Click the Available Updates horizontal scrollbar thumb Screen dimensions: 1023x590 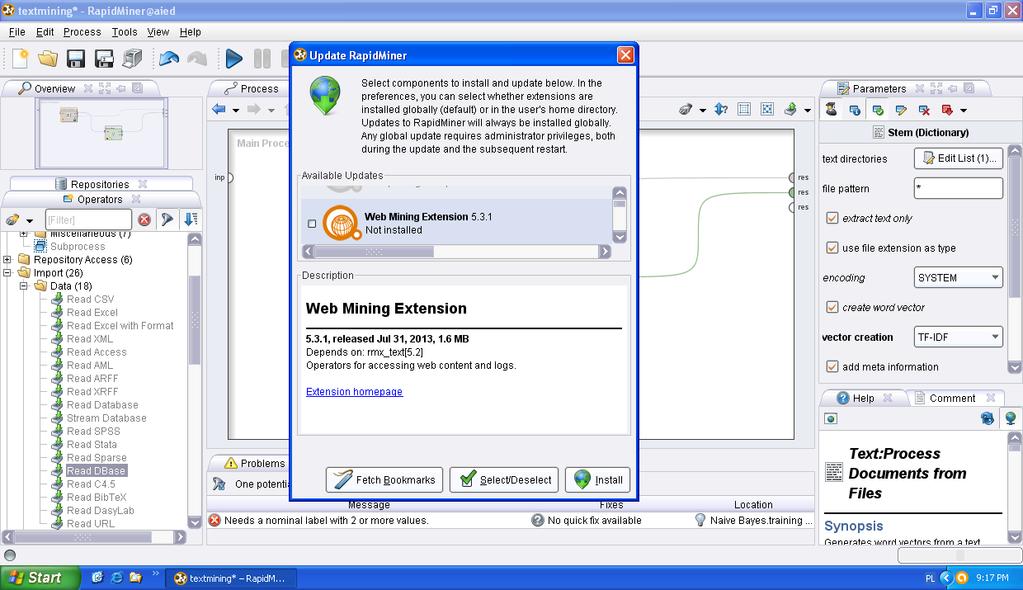(x=374, y=251)
